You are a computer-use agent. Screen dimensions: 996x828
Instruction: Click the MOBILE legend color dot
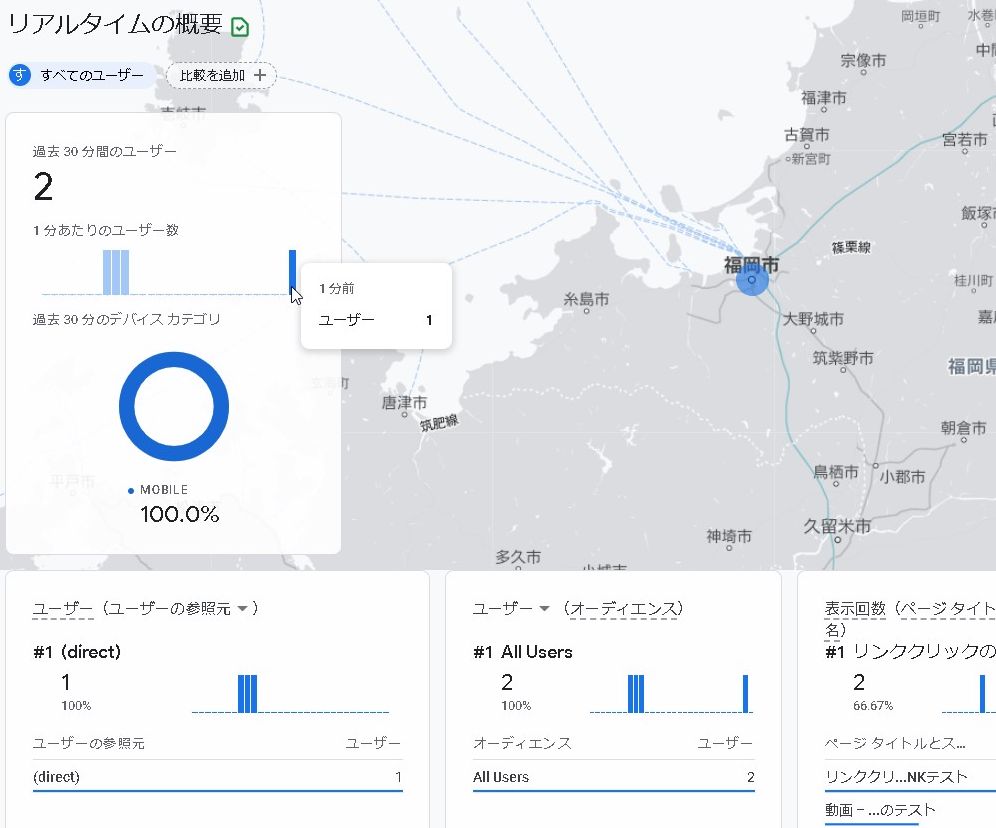click(x=131, y=491)
